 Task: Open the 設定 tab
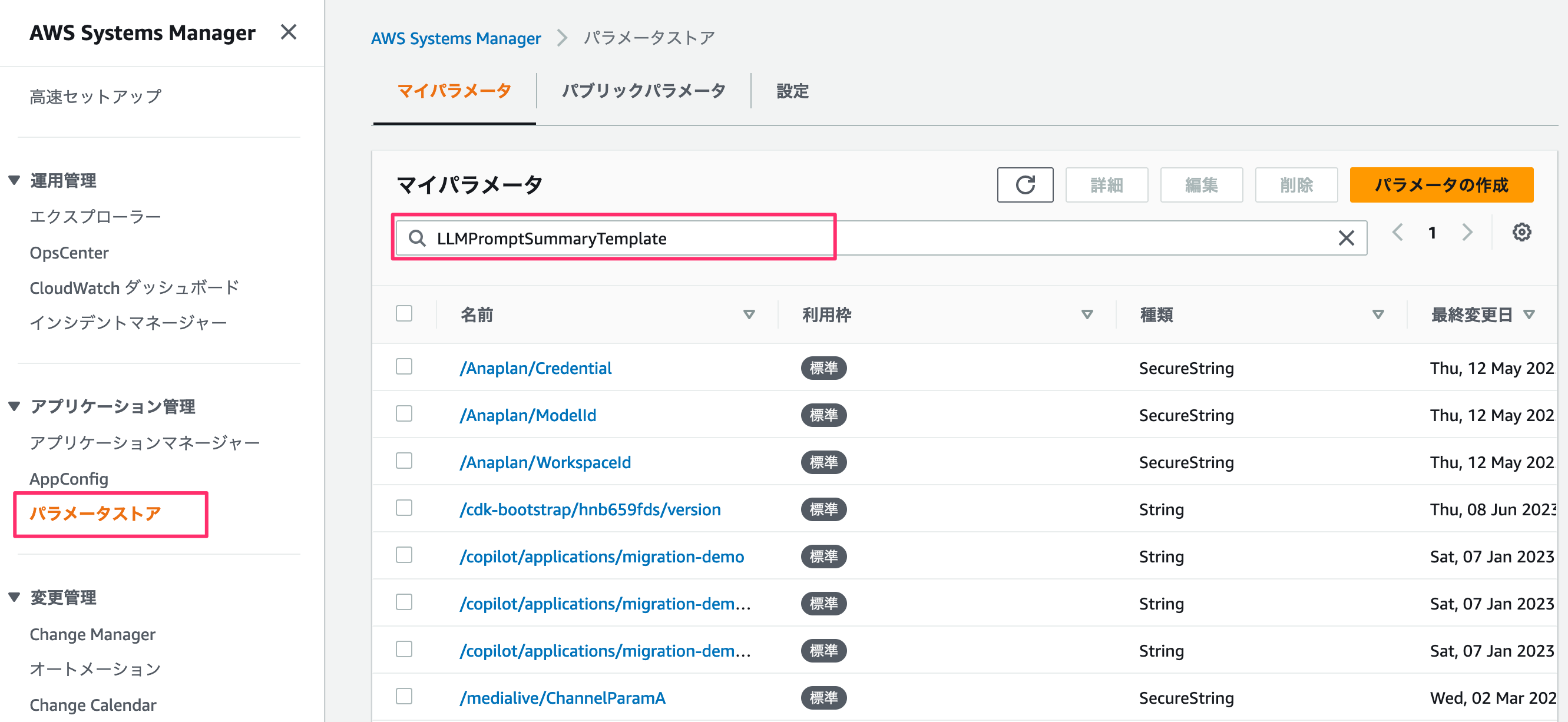tap(792, 91)
